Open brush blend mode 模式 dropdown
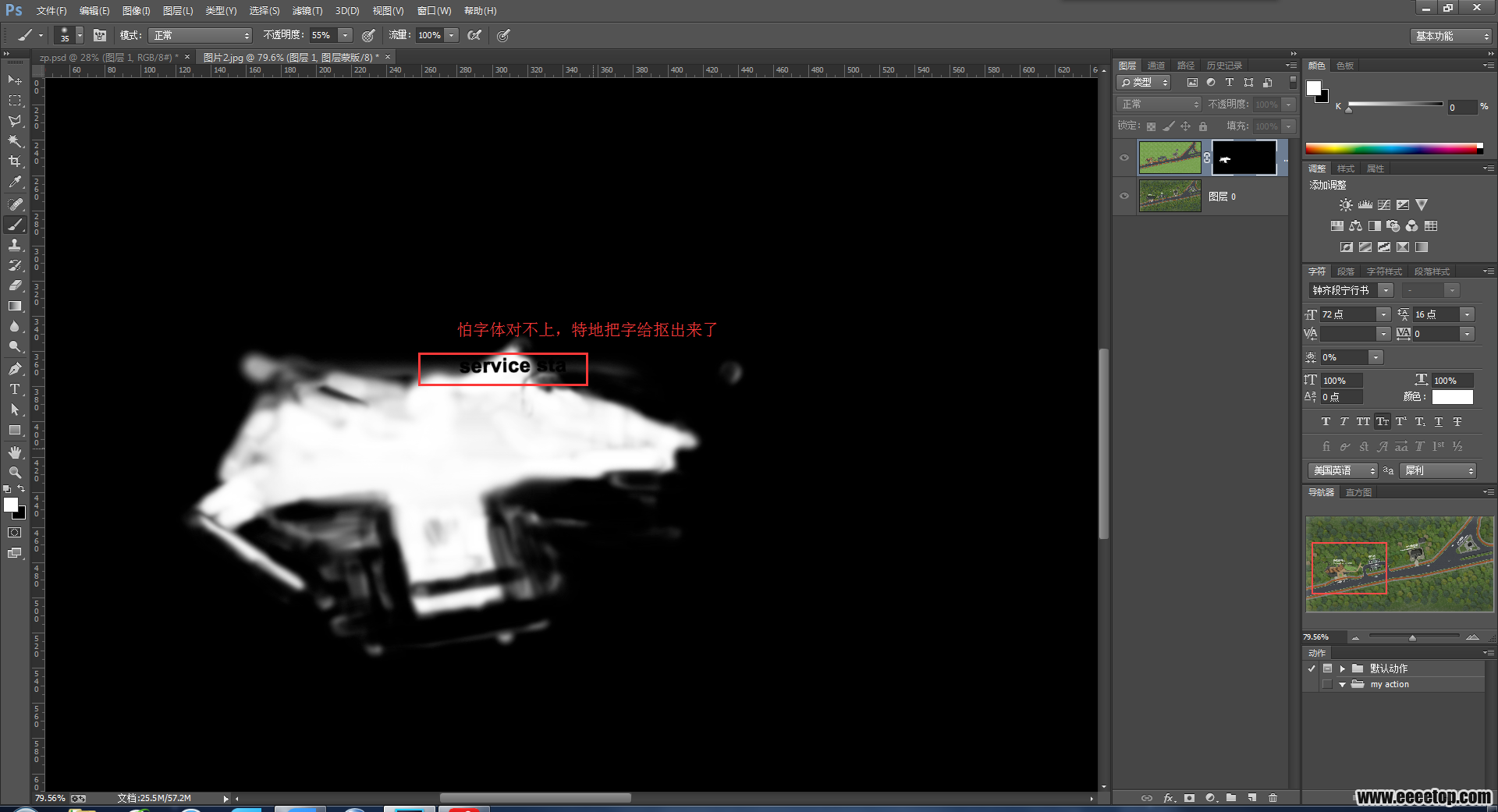 click(x=202, y=35)
